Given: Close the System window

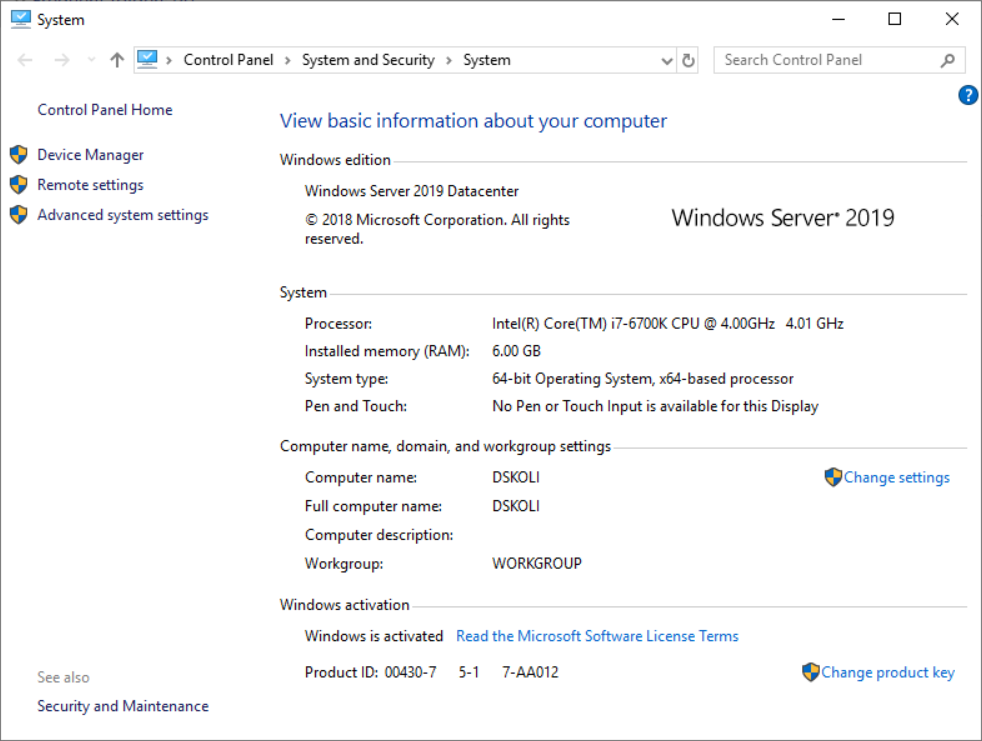Looking at the screenshot, I should click(952, 19).
